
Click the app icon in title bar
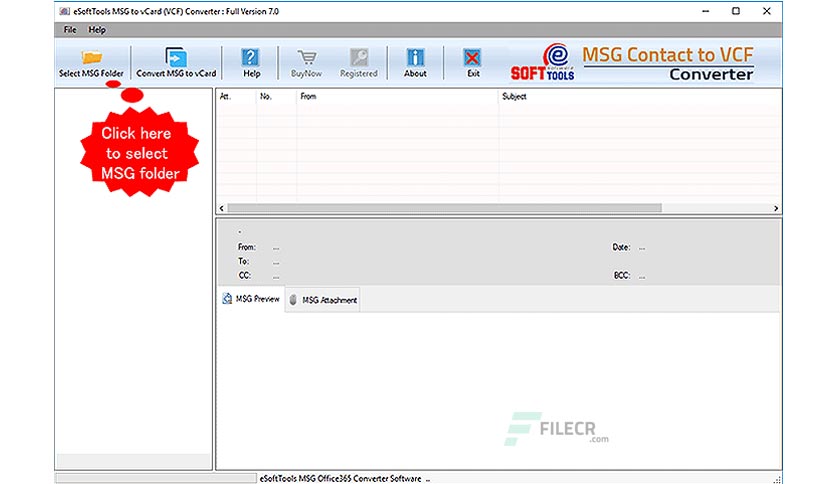(x=65, y=11)
